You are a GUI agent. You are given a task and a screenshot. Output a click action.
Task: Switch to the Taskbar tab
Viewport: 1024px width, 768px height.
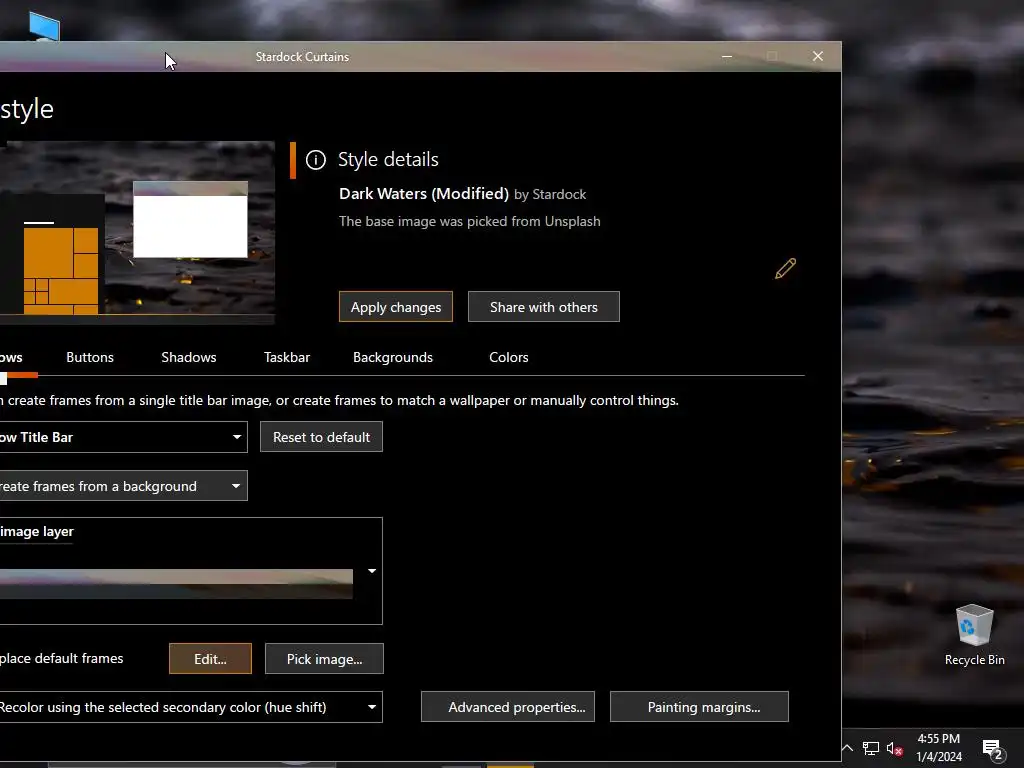click(287, 357)
